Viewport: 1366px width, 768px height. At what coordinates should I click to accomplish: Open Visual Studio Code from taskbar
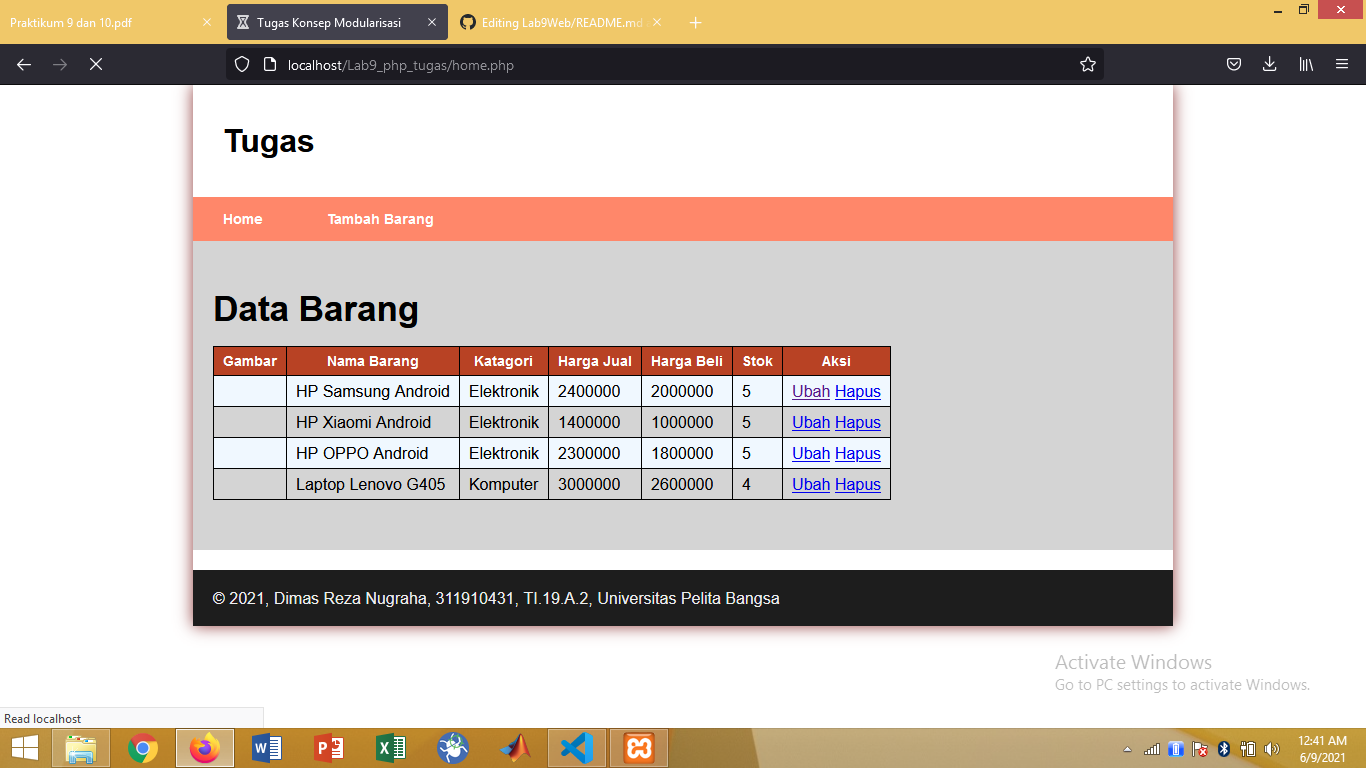577,748
